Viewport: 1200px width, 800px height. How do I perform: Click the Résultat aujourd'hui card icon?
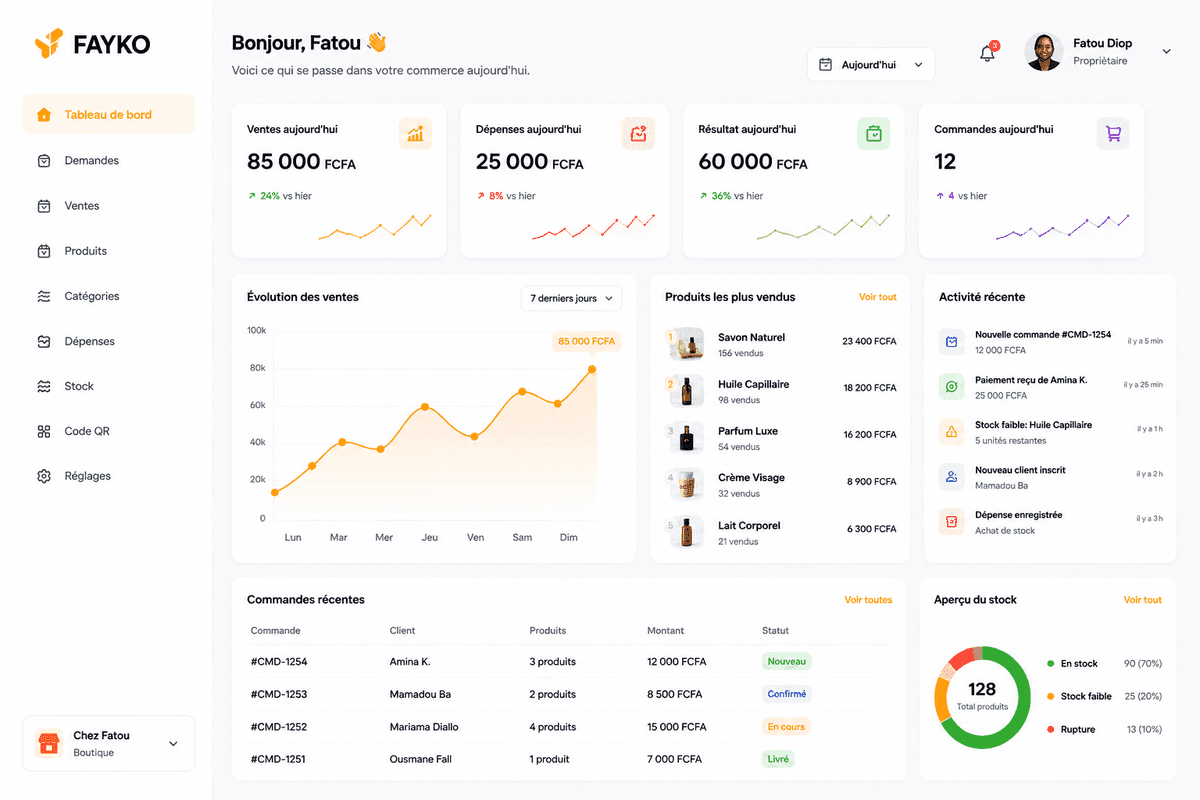[x=874, y=133]
